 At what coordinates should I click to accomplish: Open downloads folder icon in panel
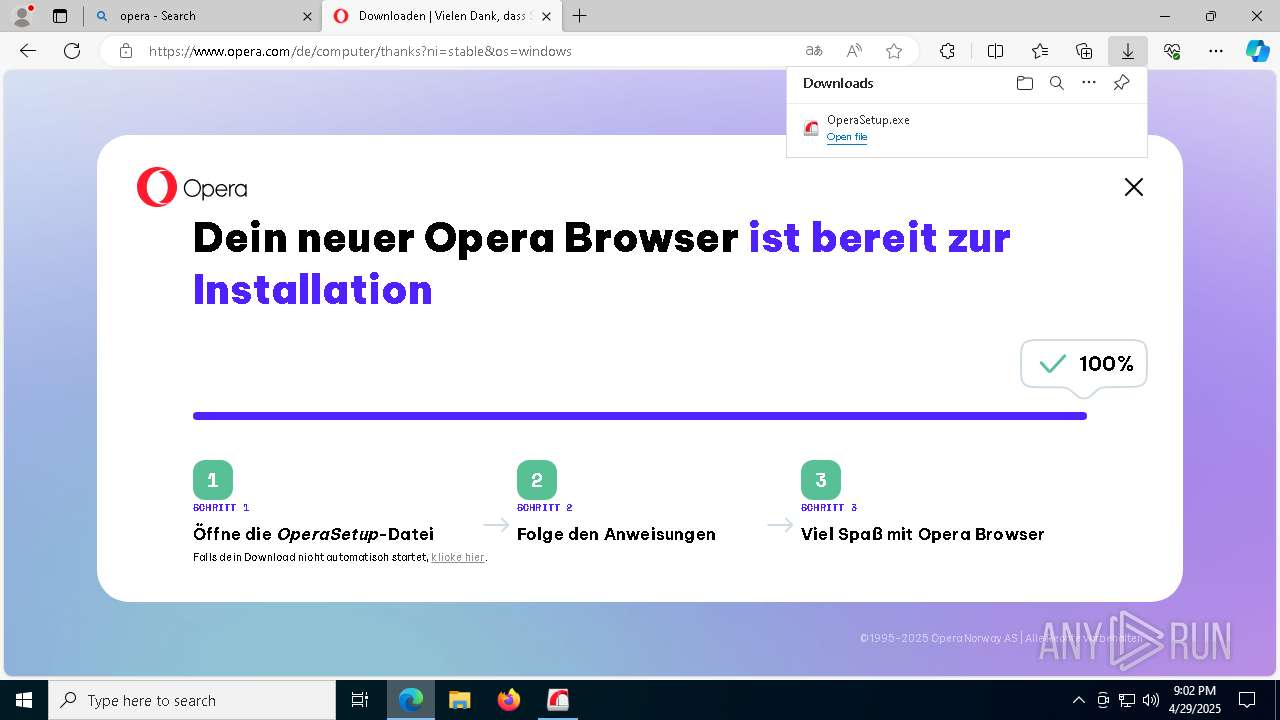pyautogui.click(x=1024, y=83)
